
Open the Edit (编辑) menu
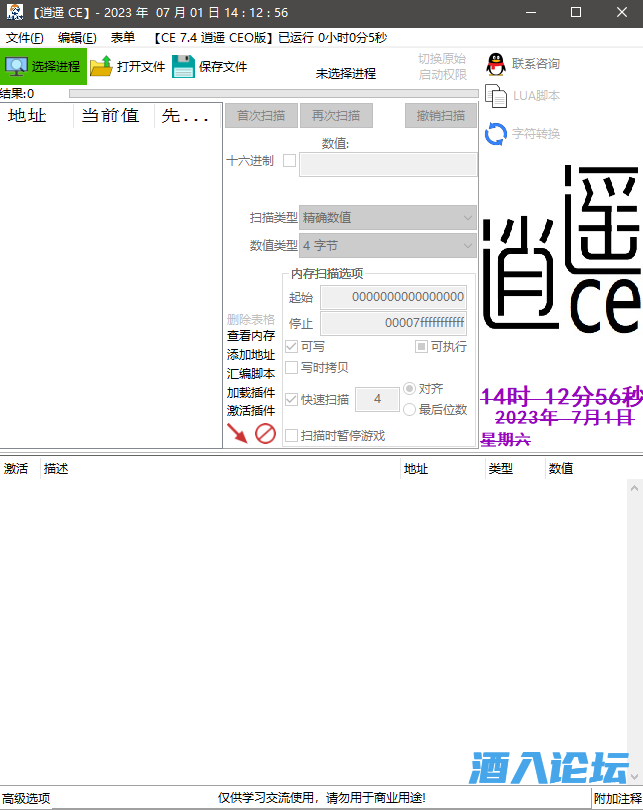click(77, 38)
